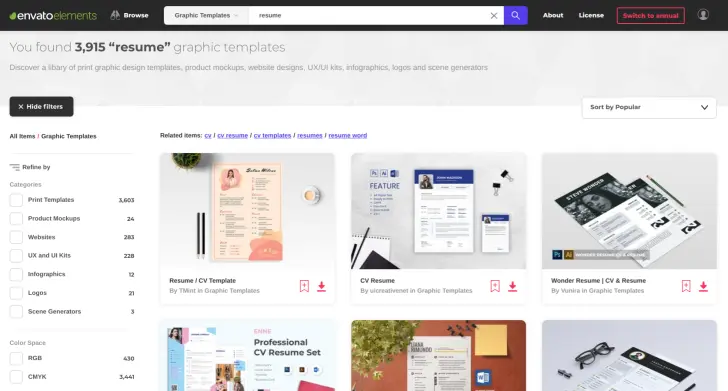Viewport: 728px width, 391px height.
Task: Open the ulcreativenet author link
Action: pyautogui.click(x=389, y=291)
